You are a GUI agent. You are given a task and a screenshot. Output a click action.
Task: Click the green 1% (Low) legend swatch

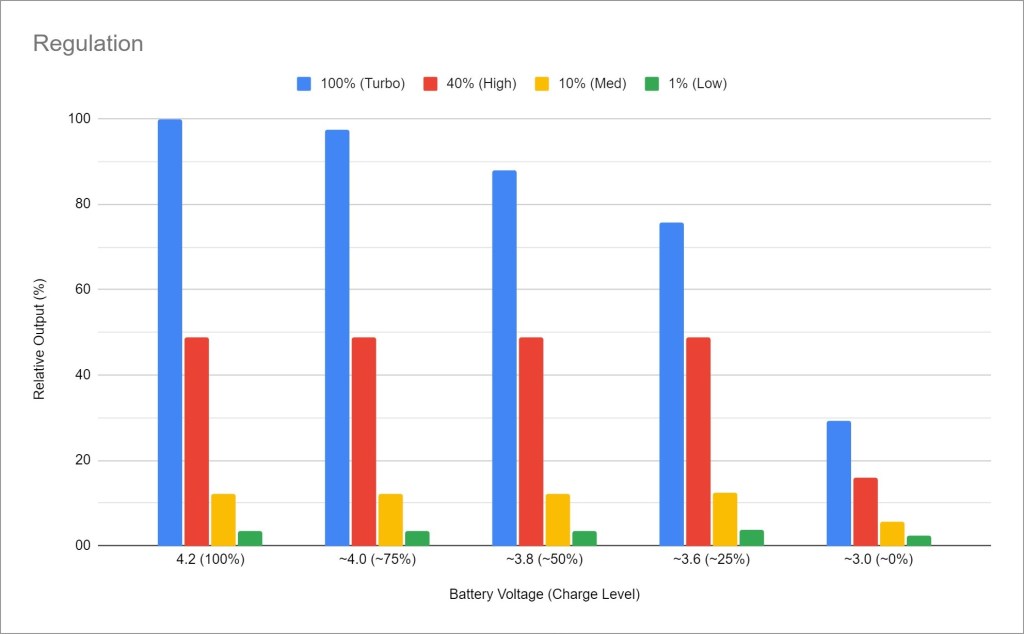point(652,84)
